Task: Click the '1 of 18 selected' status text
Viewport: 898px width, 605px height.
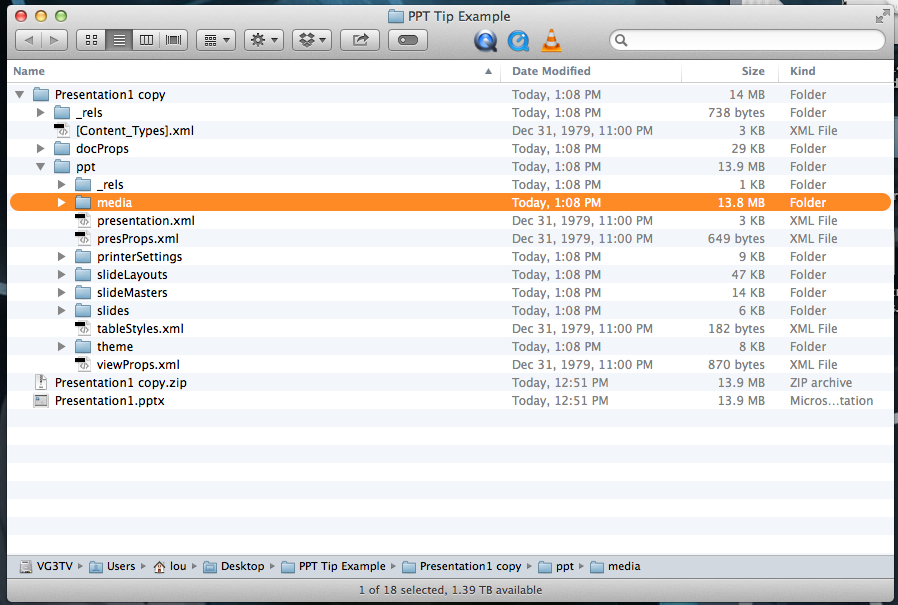Action: click(x=402, y=590)
